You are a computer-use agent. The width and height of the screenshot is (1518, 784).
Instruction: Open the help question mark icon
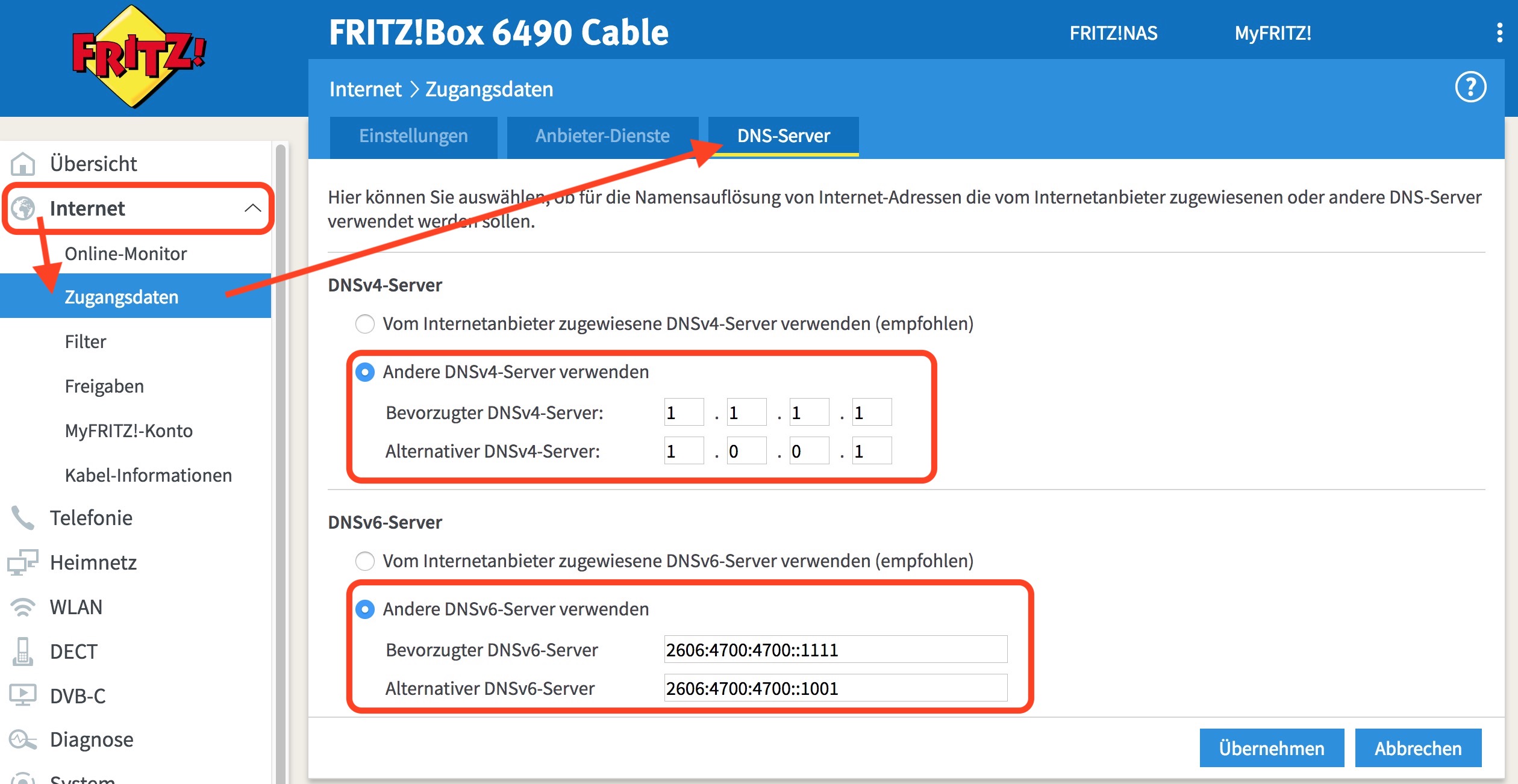(1470, 88)
